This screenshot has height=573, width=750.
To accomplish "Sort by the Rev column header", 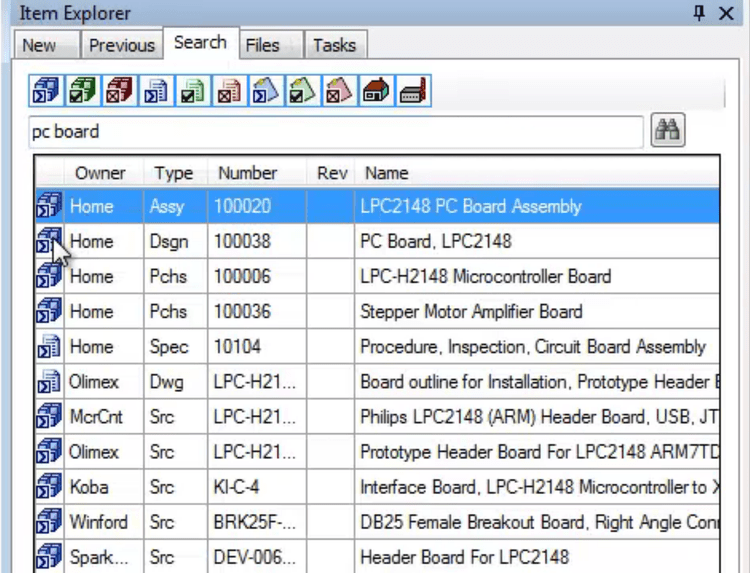I will 330,173.
